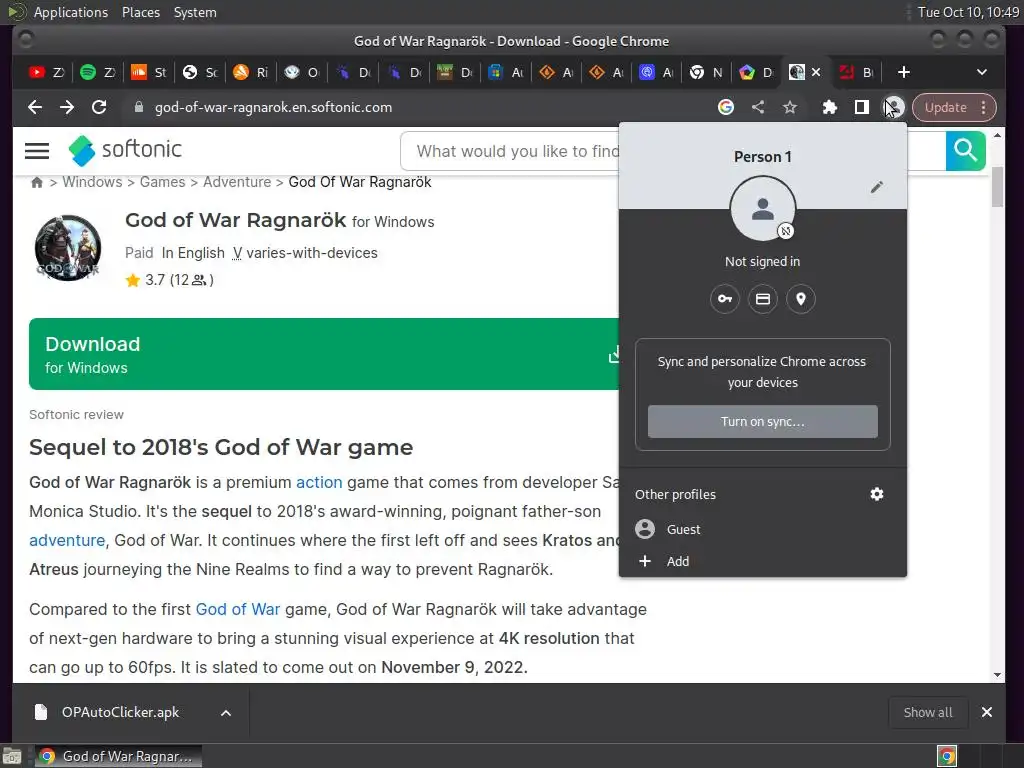Click the God of War game thumbnail
This screenshot has height=768, width=1024.
click(68, 248)
